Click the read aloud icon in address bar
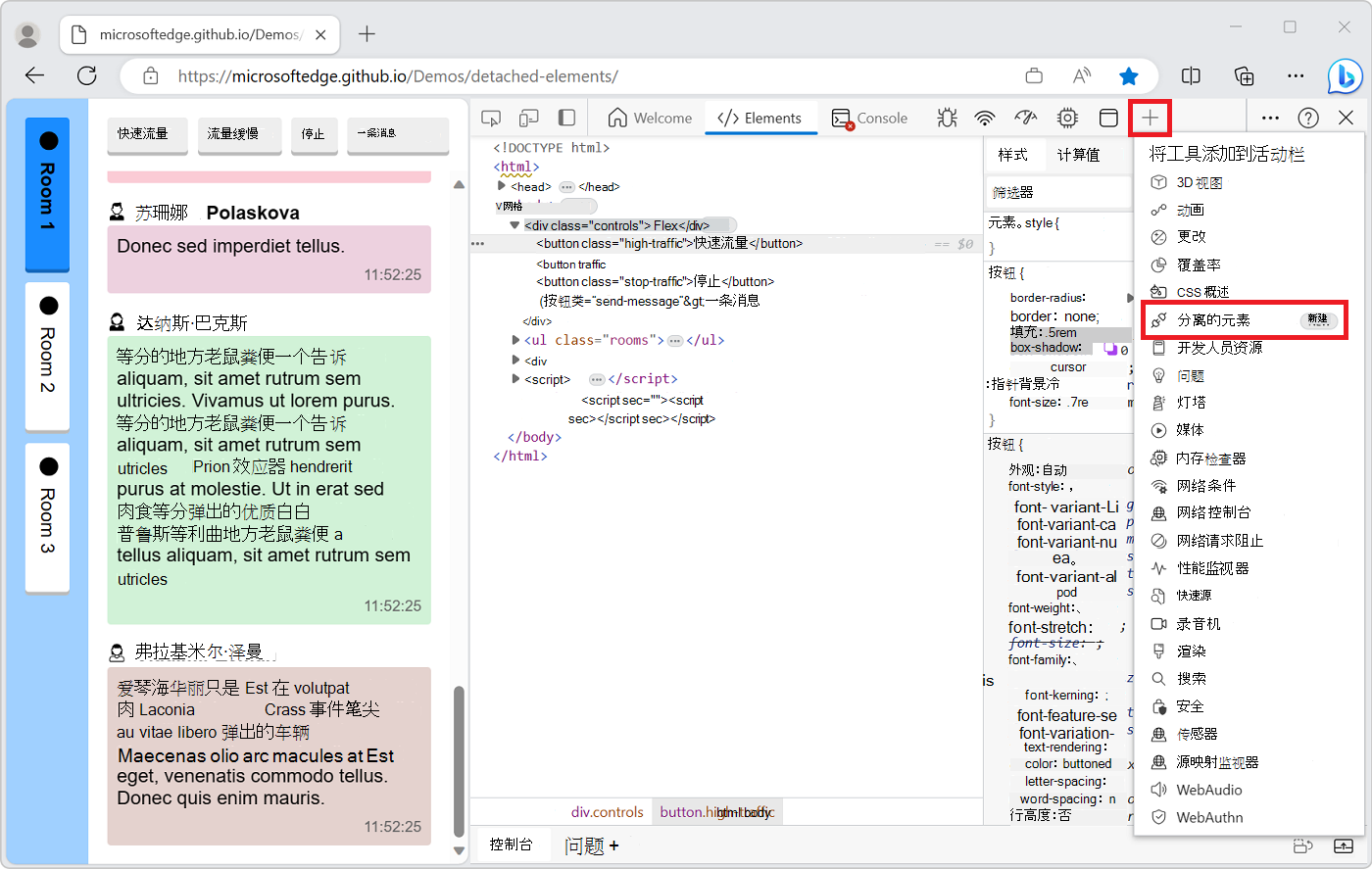This screenshot has width=1372, height=869. click(1082, 76)
